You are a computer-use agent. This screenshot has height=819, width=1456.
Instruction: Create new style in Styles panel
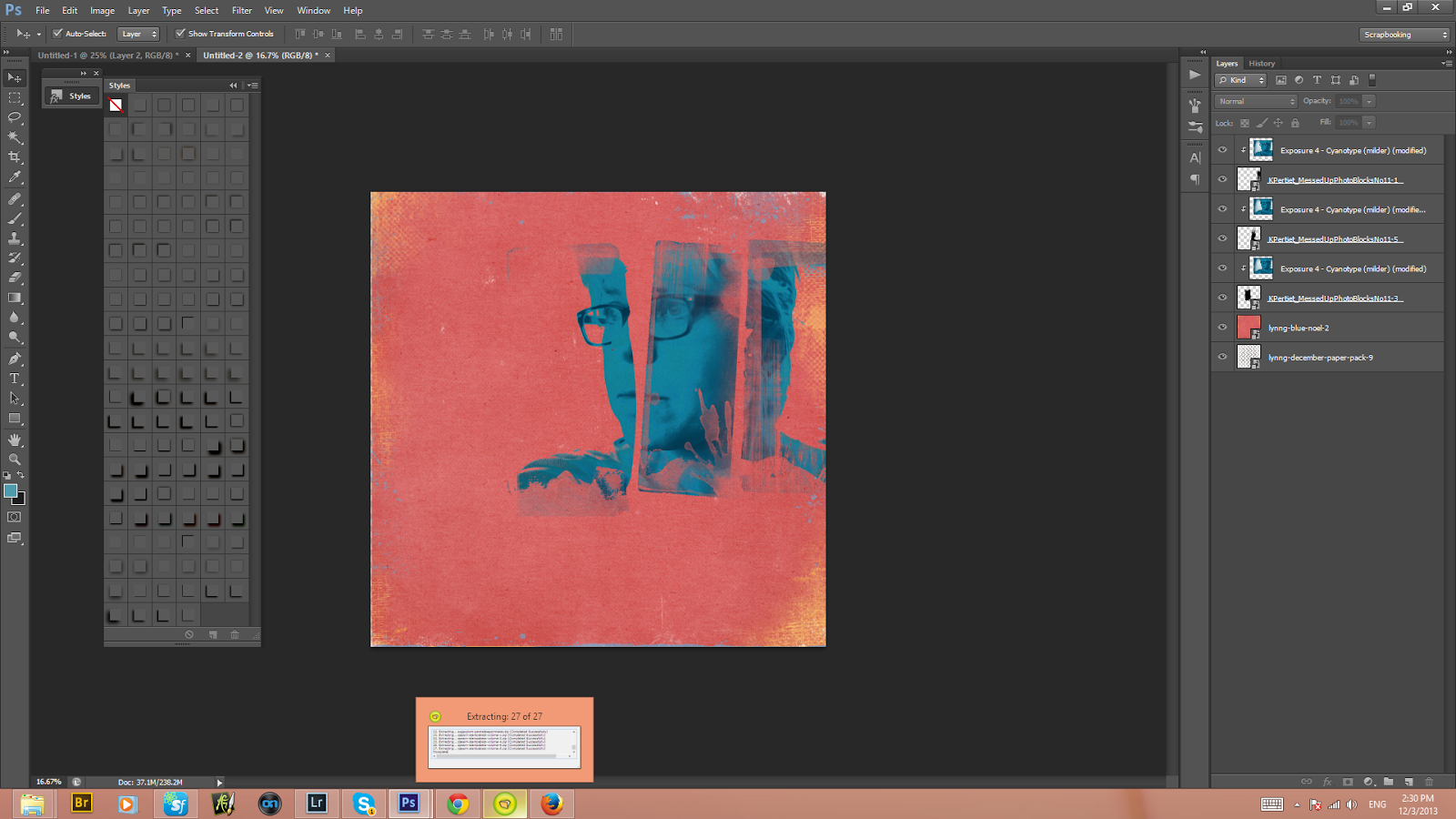coord(213,635)
